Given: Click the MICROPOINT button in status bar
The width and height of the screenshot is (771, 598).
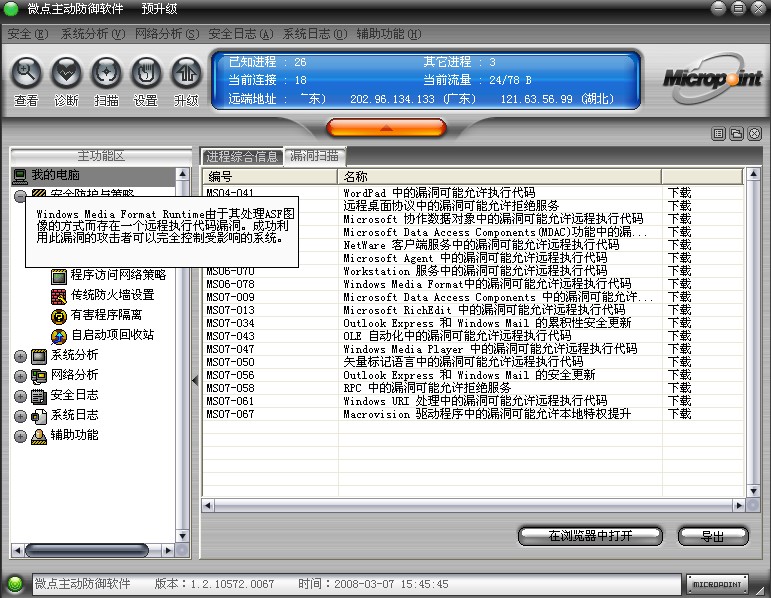Looking at the screenshot, I should click(x=717, y=584).
